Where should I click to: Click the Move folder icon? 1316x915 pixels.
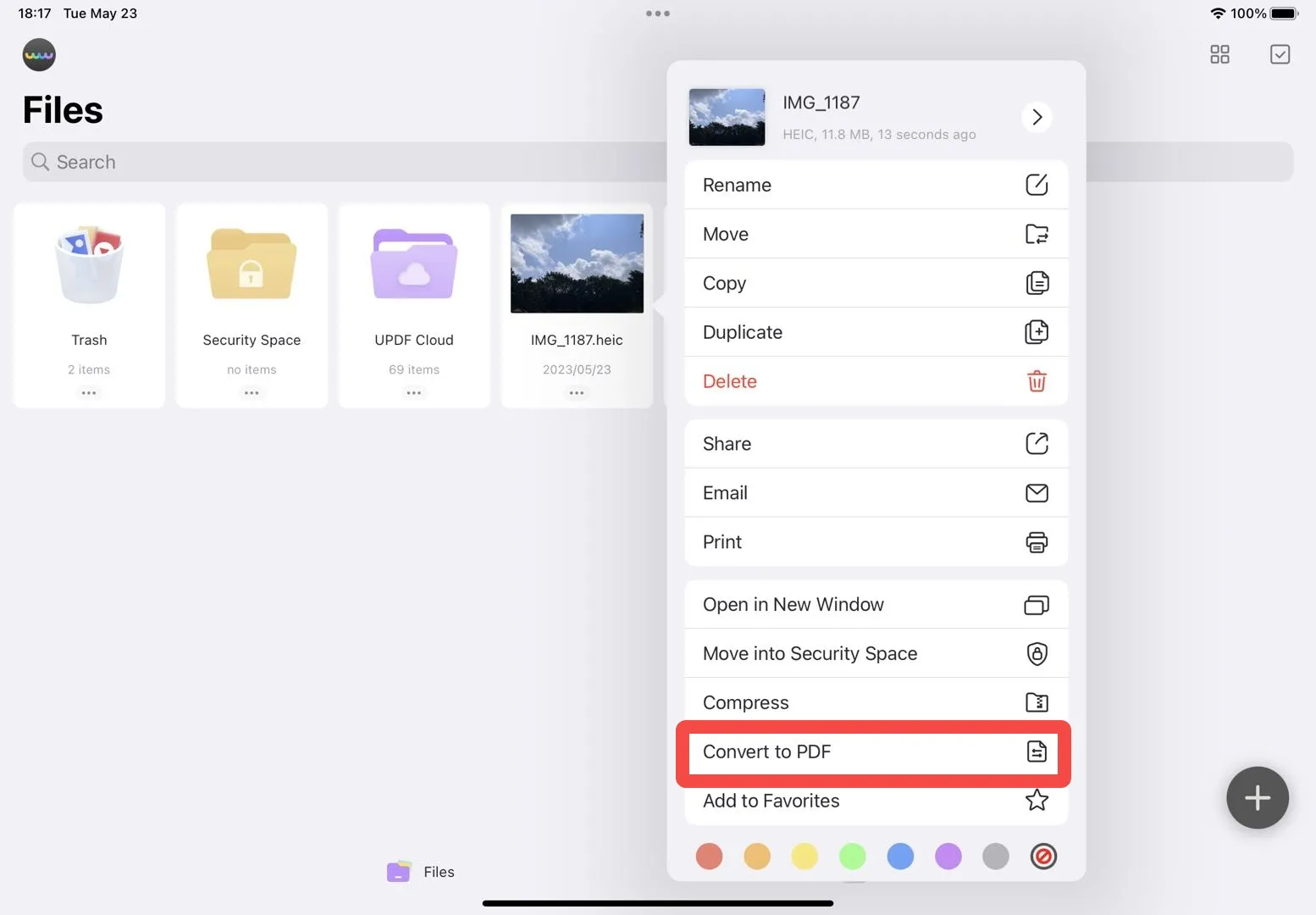click(x=1037, y=234)
